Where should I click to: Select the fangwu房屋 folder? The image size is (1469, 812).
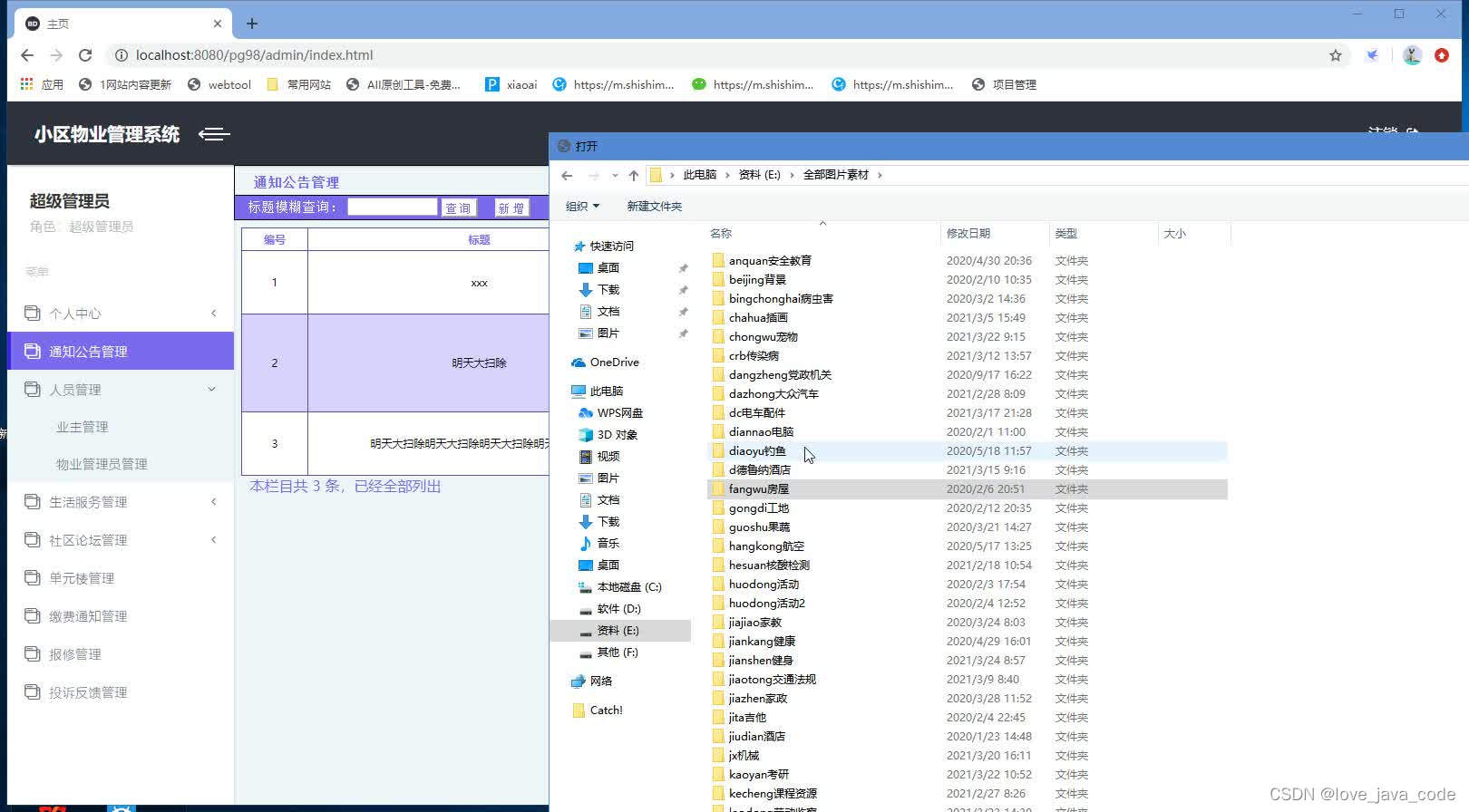[967, 489]
